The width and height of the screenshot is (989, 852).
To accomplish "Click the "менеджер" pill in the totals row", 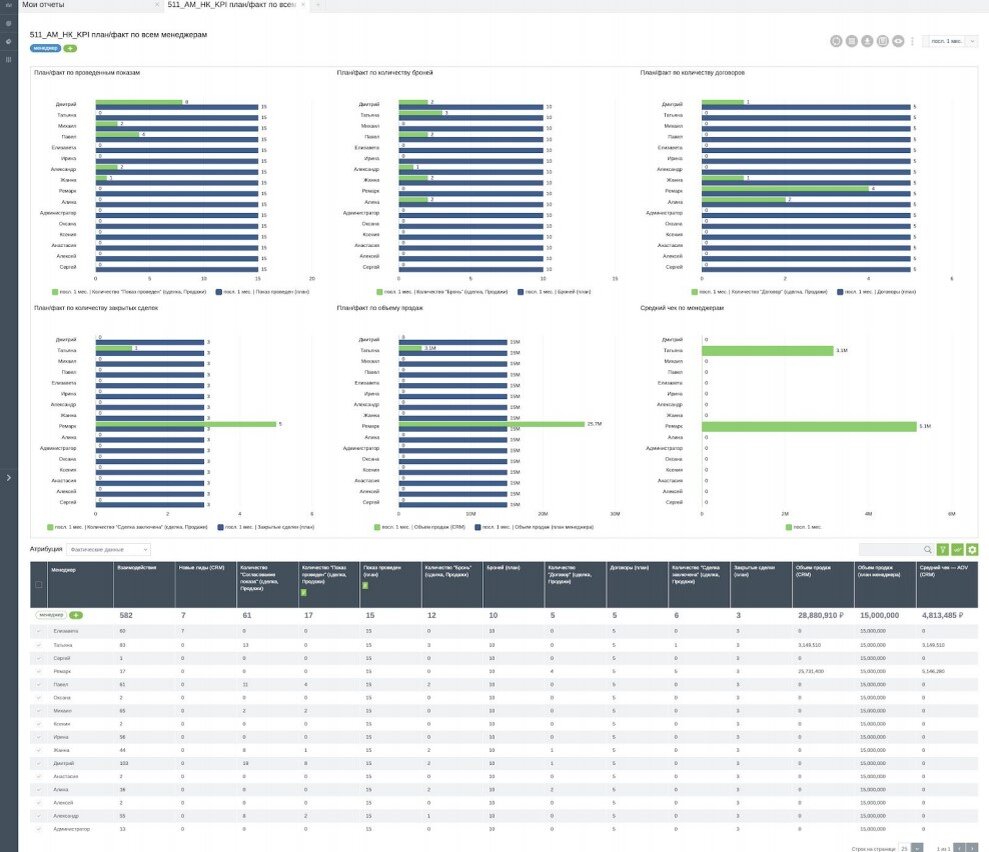I will (50, 615).
